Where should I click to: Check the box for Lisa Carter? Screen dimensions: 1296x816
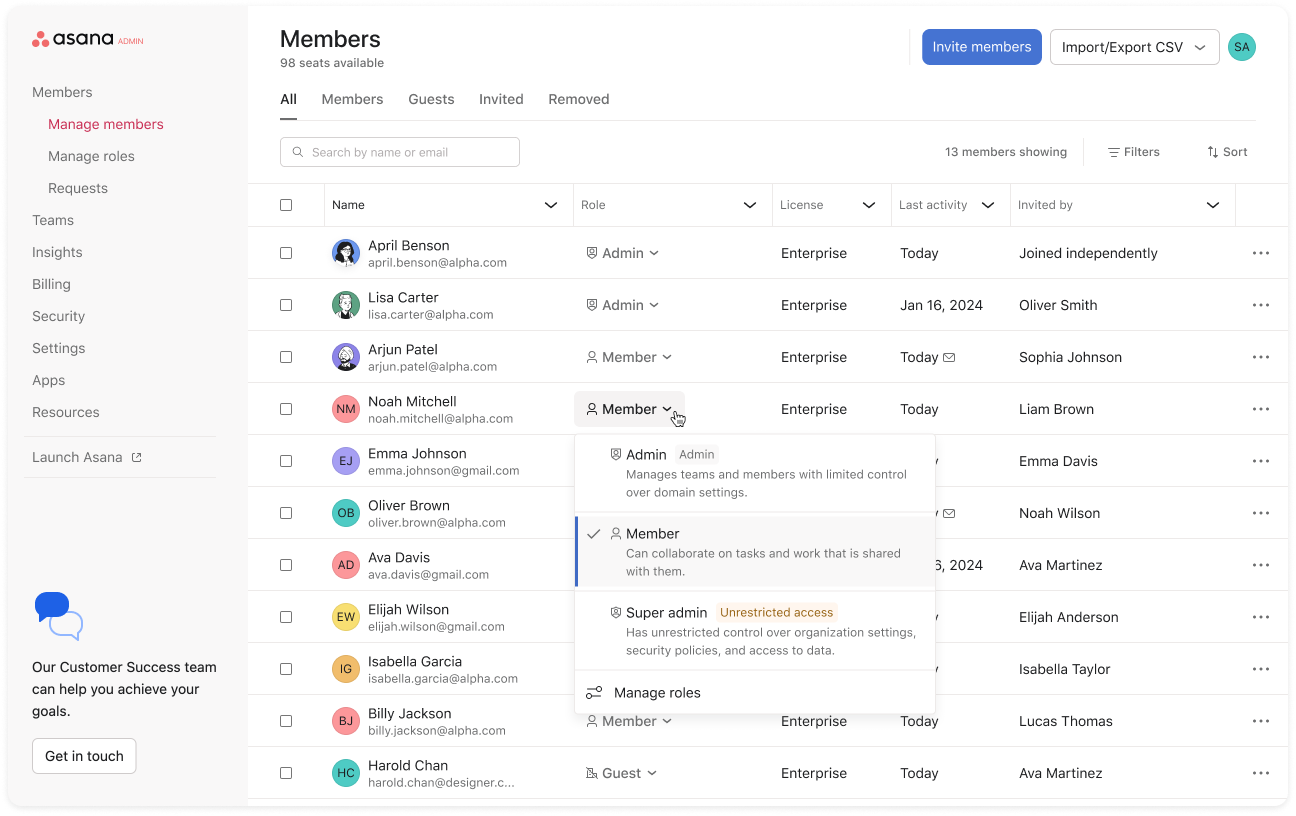coord(286,305)
